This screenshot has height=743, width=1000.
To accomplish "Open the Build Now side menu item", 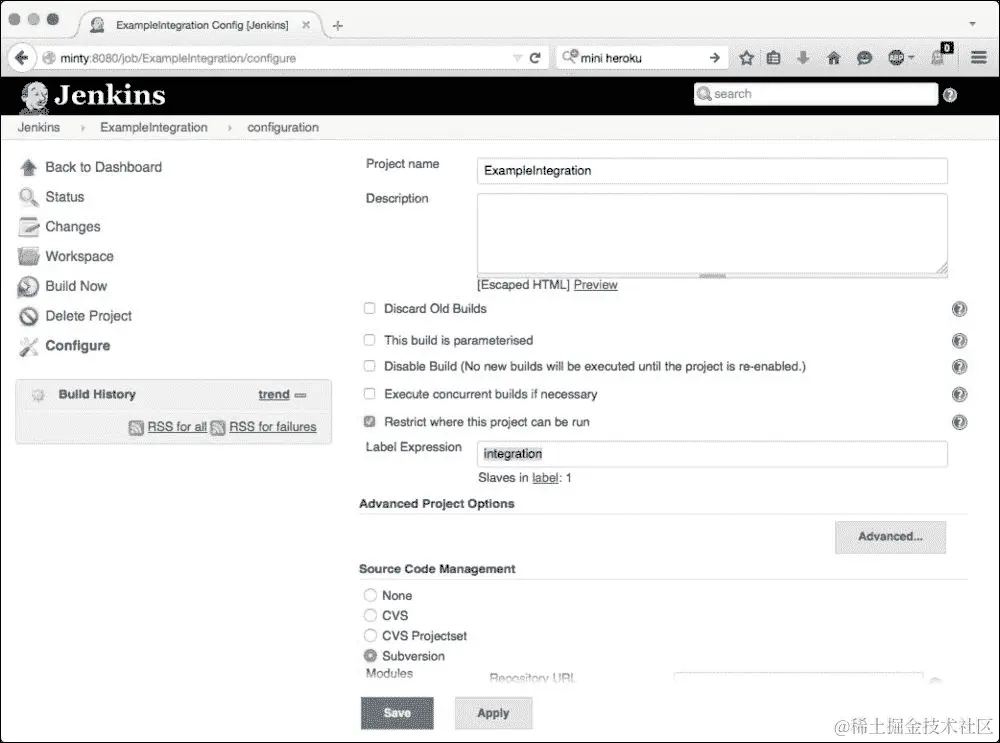I will pyautogui.click(x=76, y=286).
